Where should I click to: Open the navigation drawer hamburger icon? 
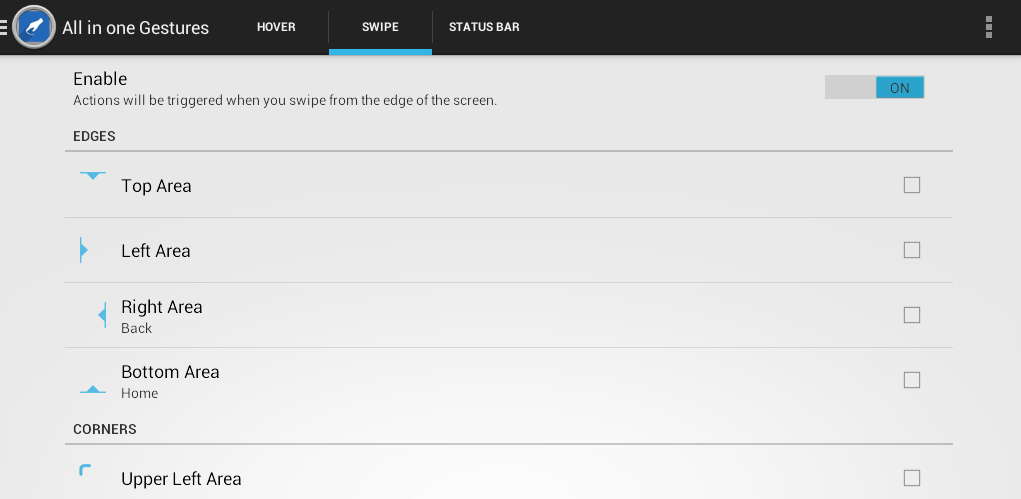coord(4,27)
